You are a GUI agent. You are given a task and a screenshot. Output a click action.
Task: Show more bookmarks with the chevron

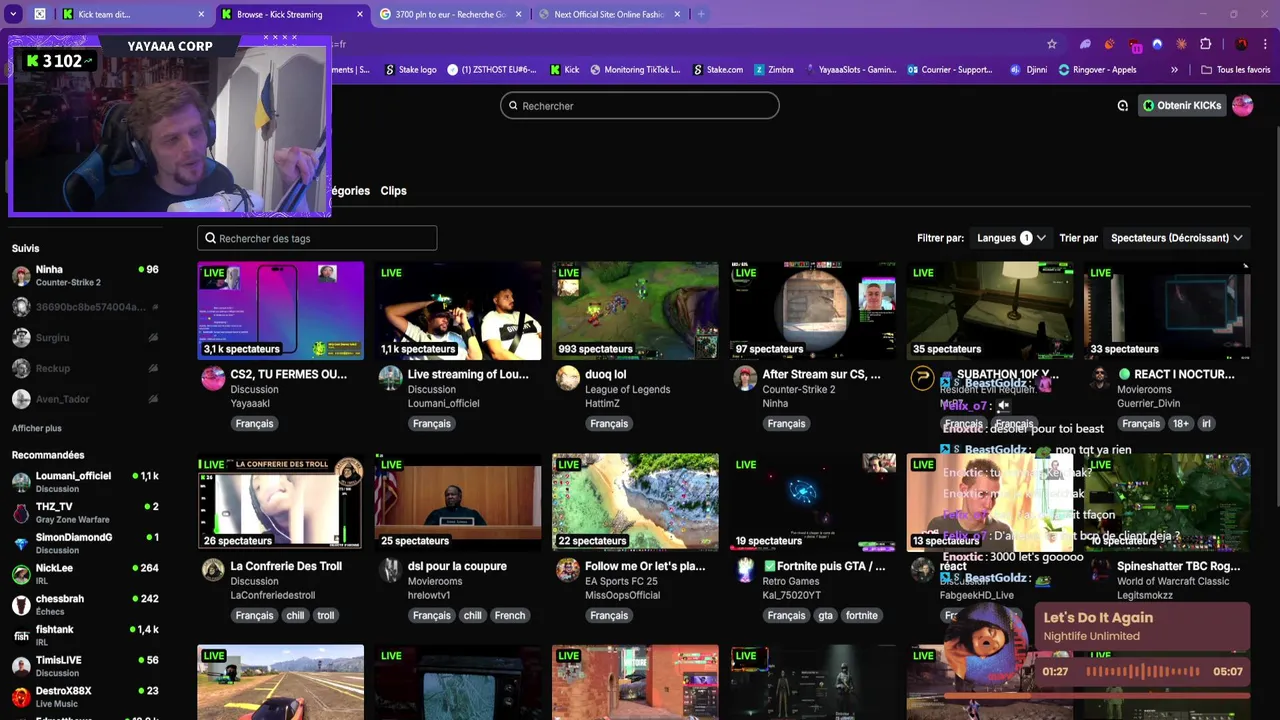coord(1174,70)
